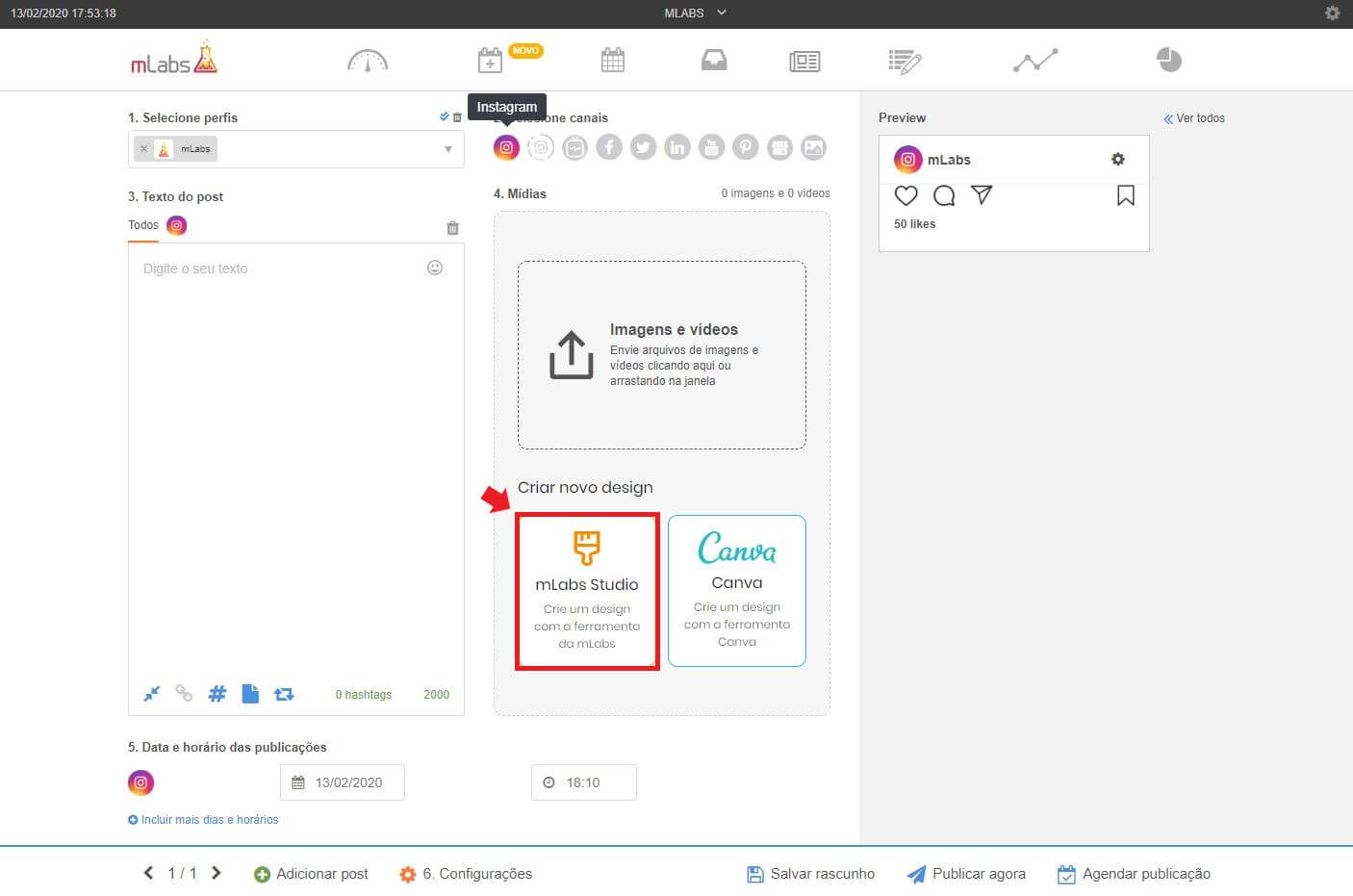Toggle the Google My Business store channel
The image size is (1353, 896).
tap(779, 147)
